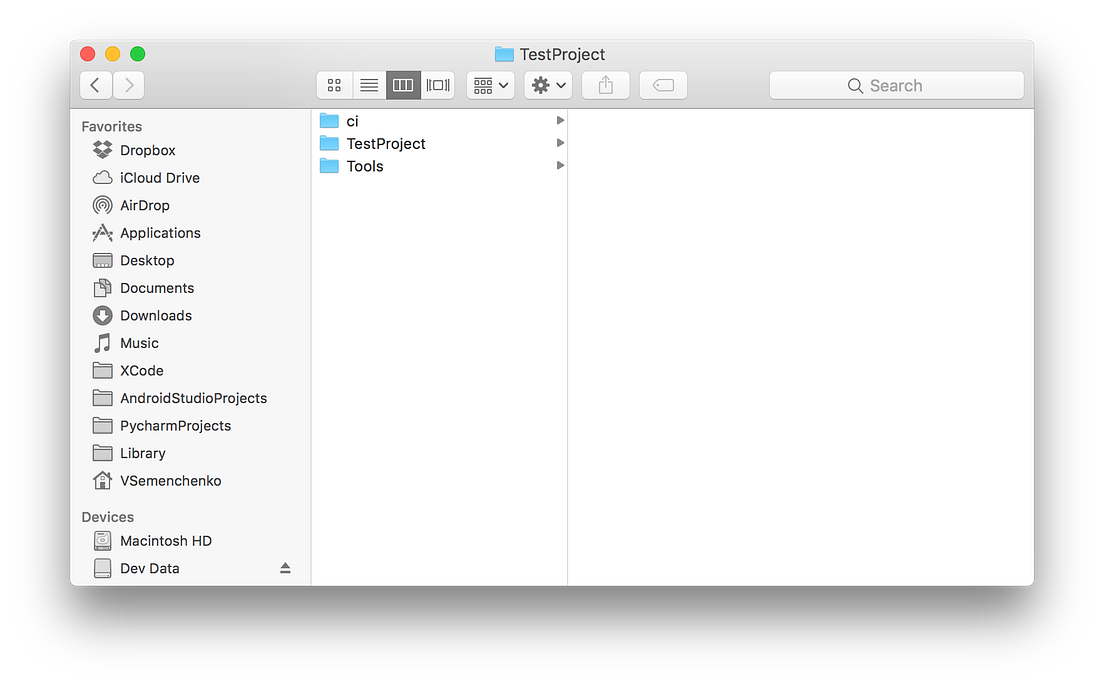Navigate back using the back arrow

pos(95,85)
